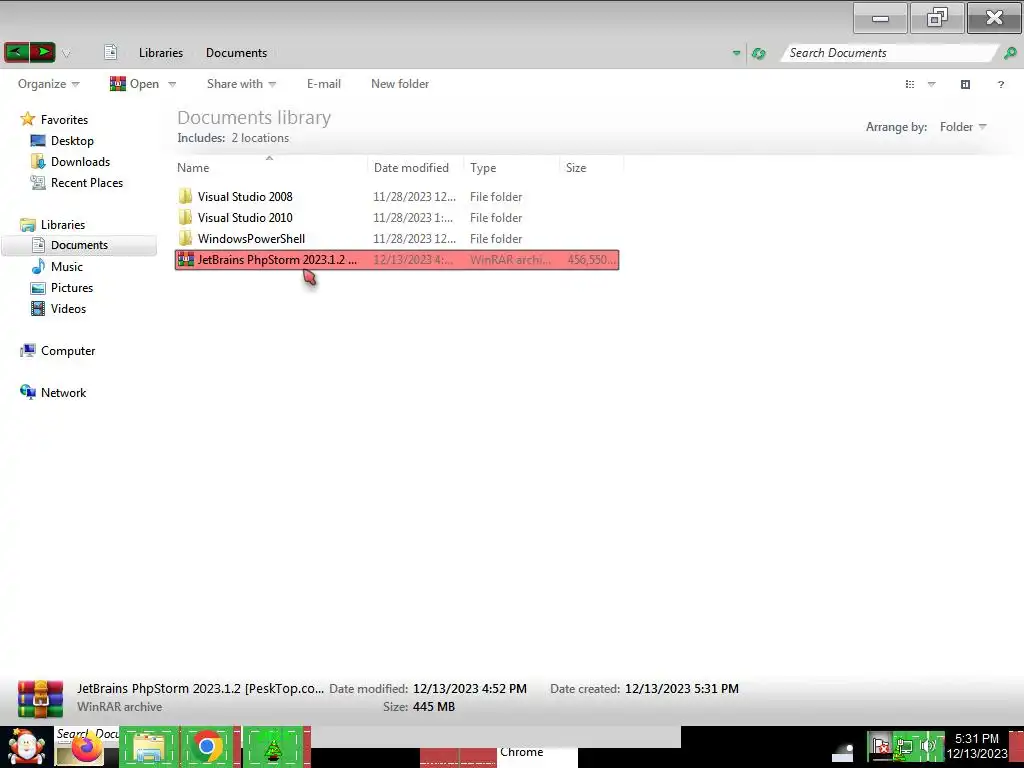Open File Explorer from the taskbar
This screenshot has height=768, width=1024.
point(149,747)
